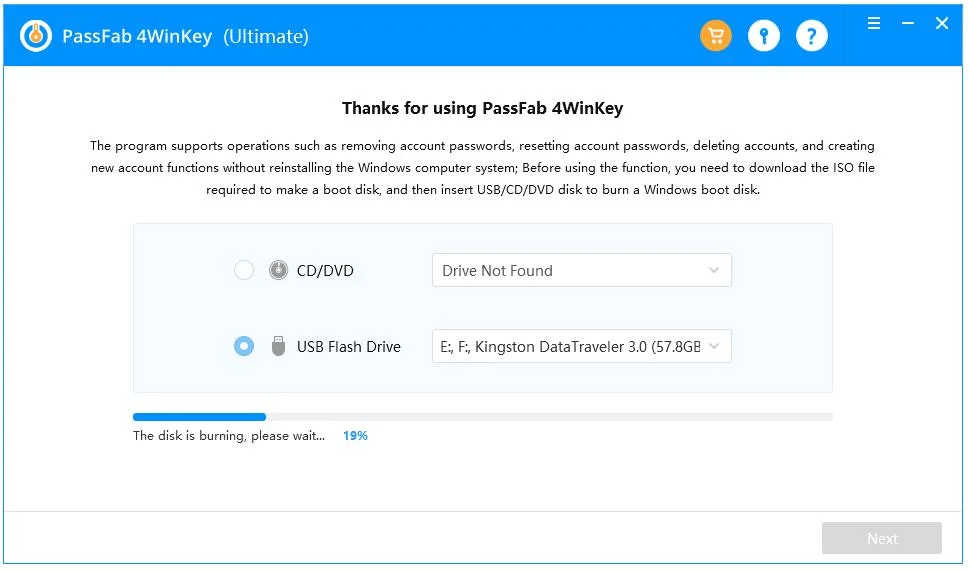Select the USB Flash Drive radio button

tap(244, 346)
